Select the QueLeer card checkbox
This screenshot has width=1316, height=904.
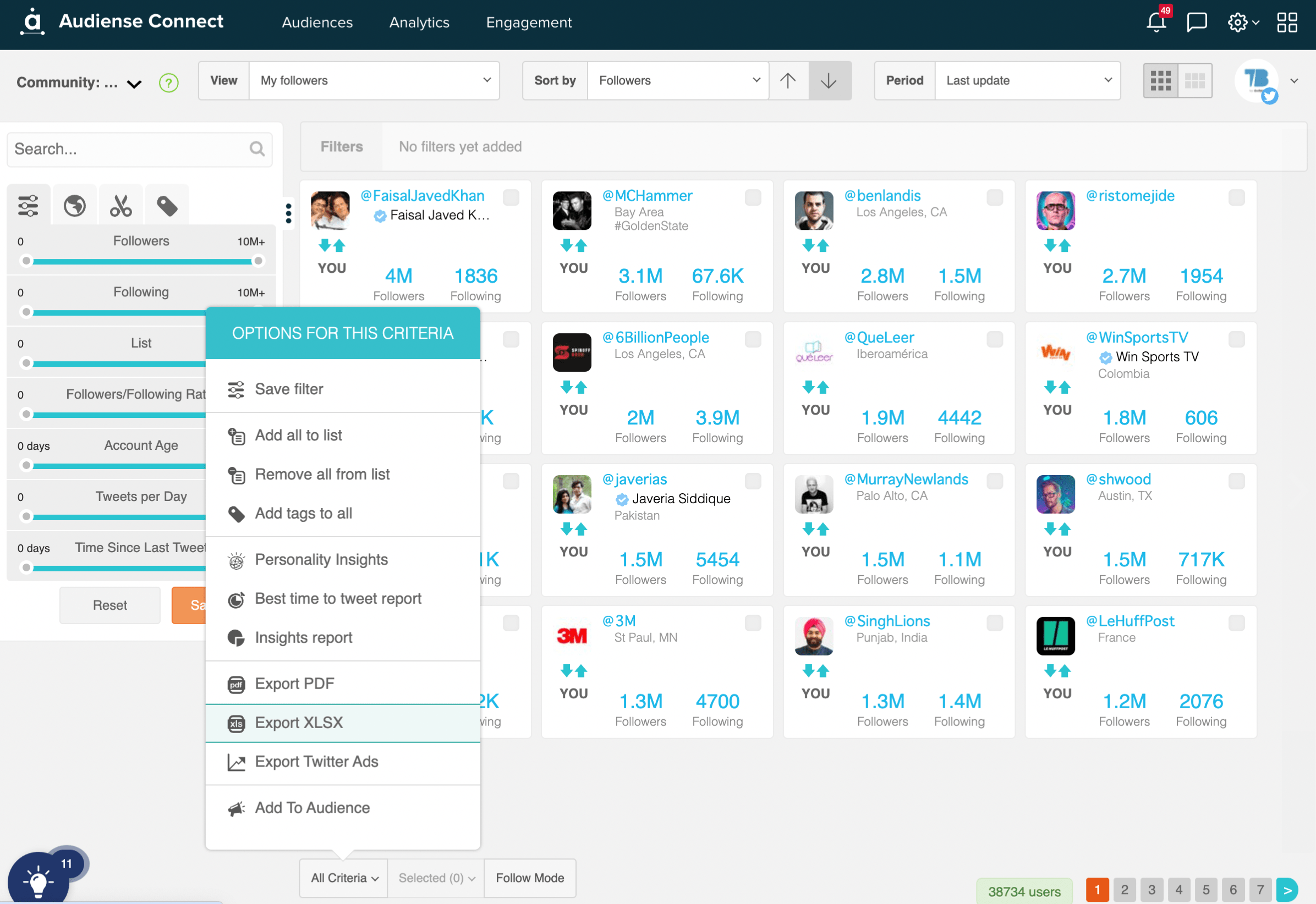[995, 339]
